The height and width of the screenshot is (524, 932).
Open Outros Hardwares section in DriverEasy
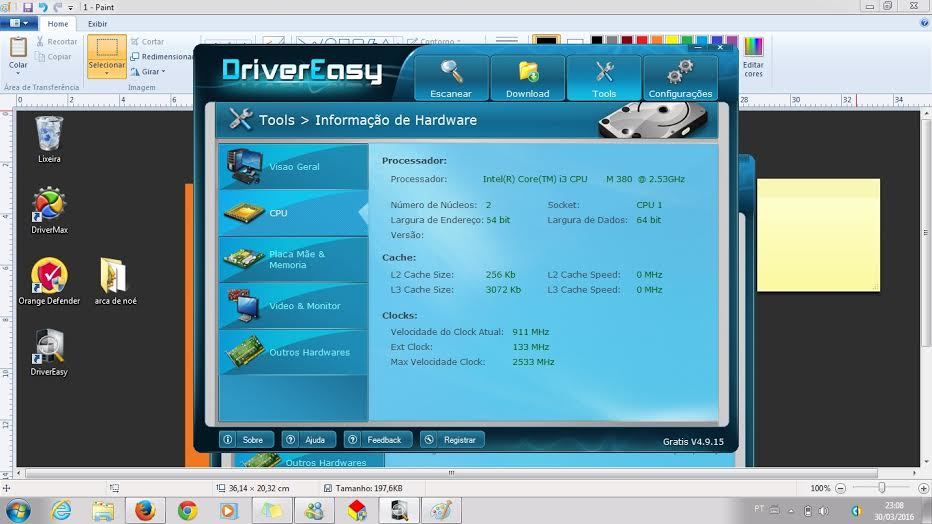coord(294,352)
